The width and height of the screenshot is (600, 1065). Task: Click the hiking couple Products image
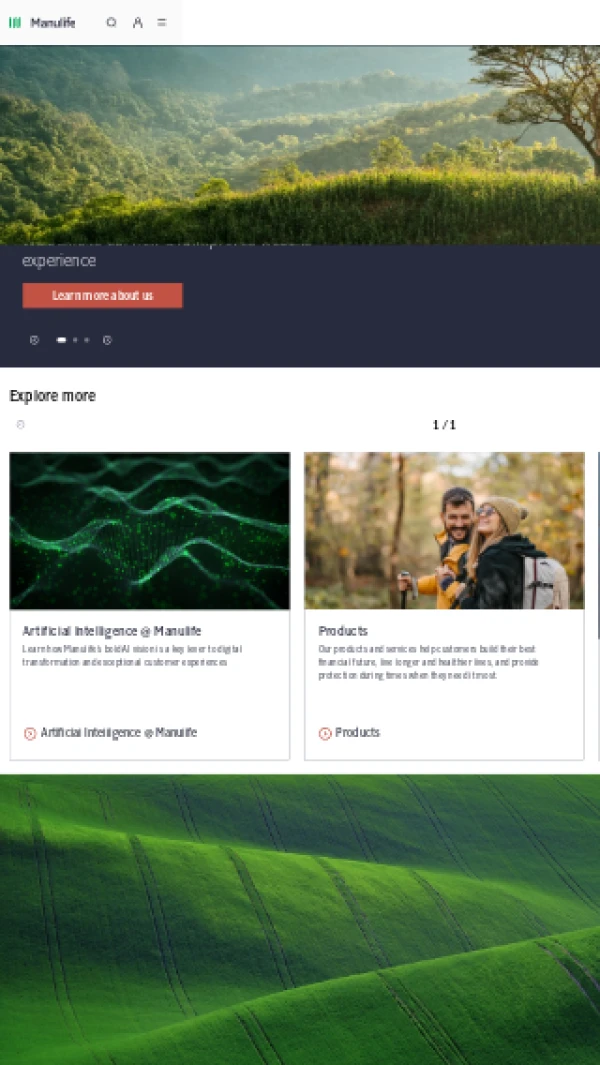click(x=444, y=530)
